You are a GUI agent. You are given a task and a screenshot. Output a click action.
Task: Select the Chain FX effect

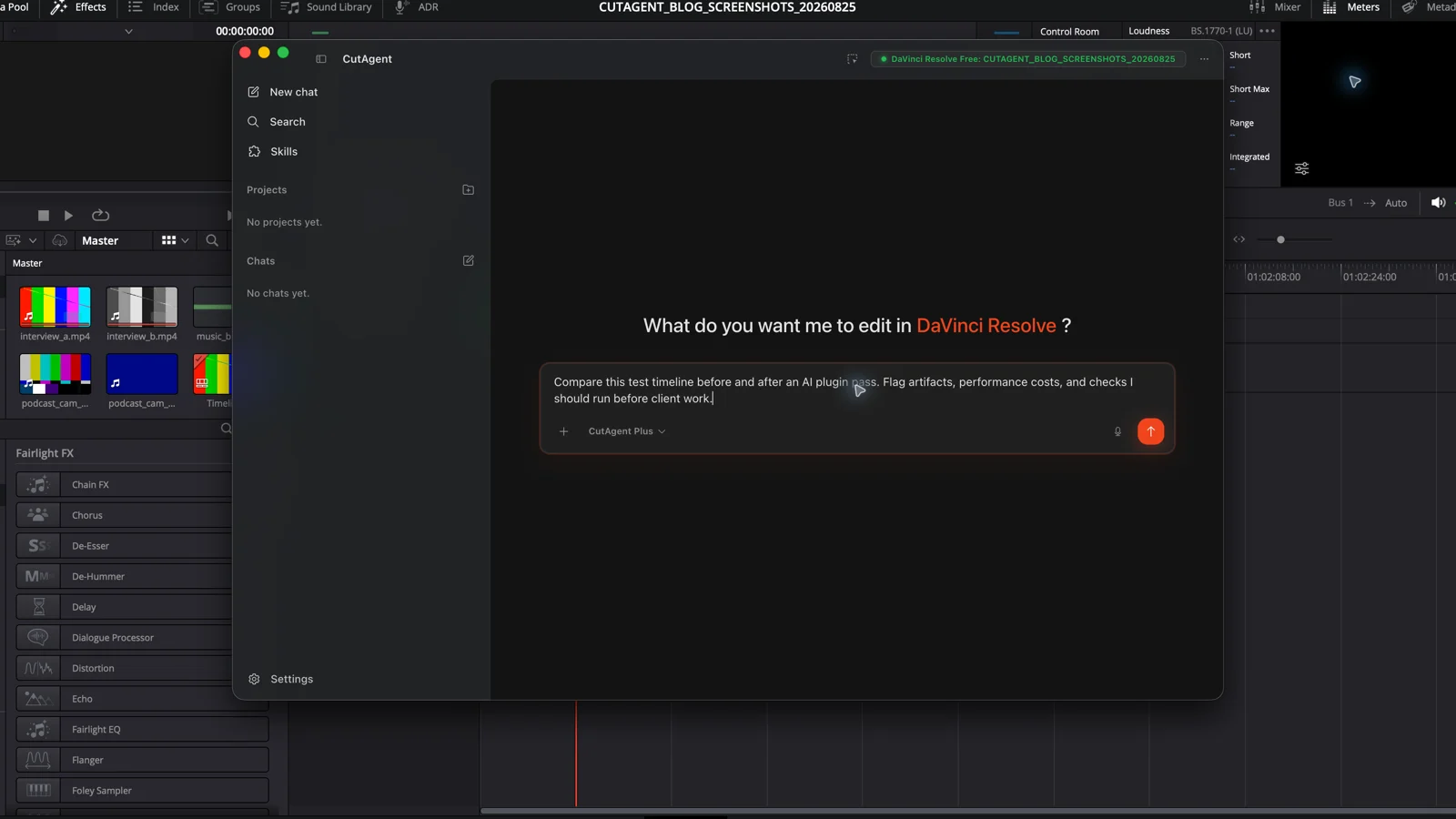142,485
